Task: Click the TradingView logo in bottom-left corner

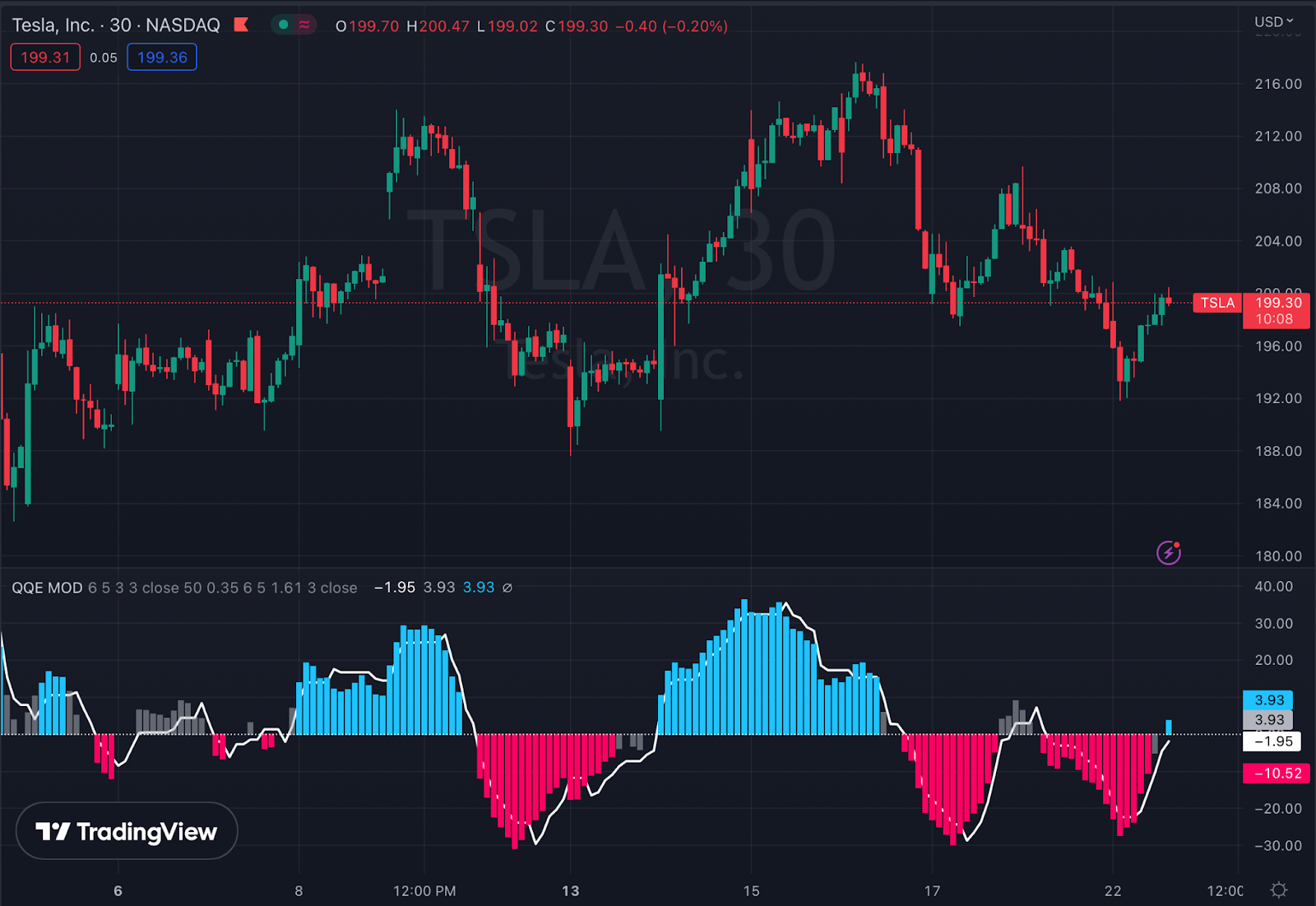Action: coord(125,831)
